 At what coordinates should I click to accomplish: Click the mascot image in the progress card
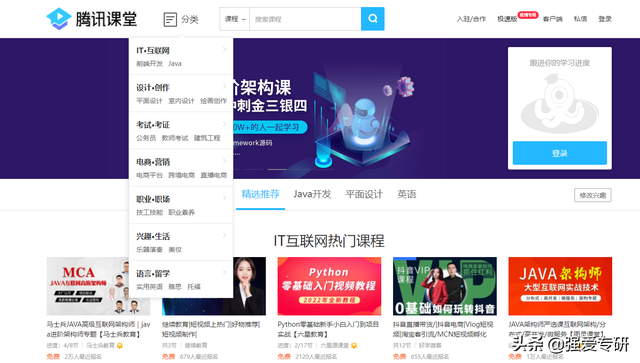coord(560,103)
